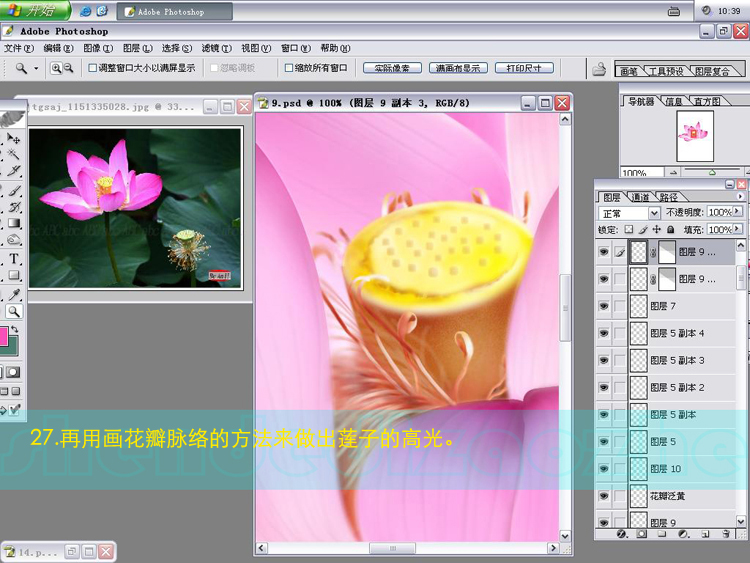Click the Navigator zoom slider
Screen dimensions: 750x563
coord(712,172)
